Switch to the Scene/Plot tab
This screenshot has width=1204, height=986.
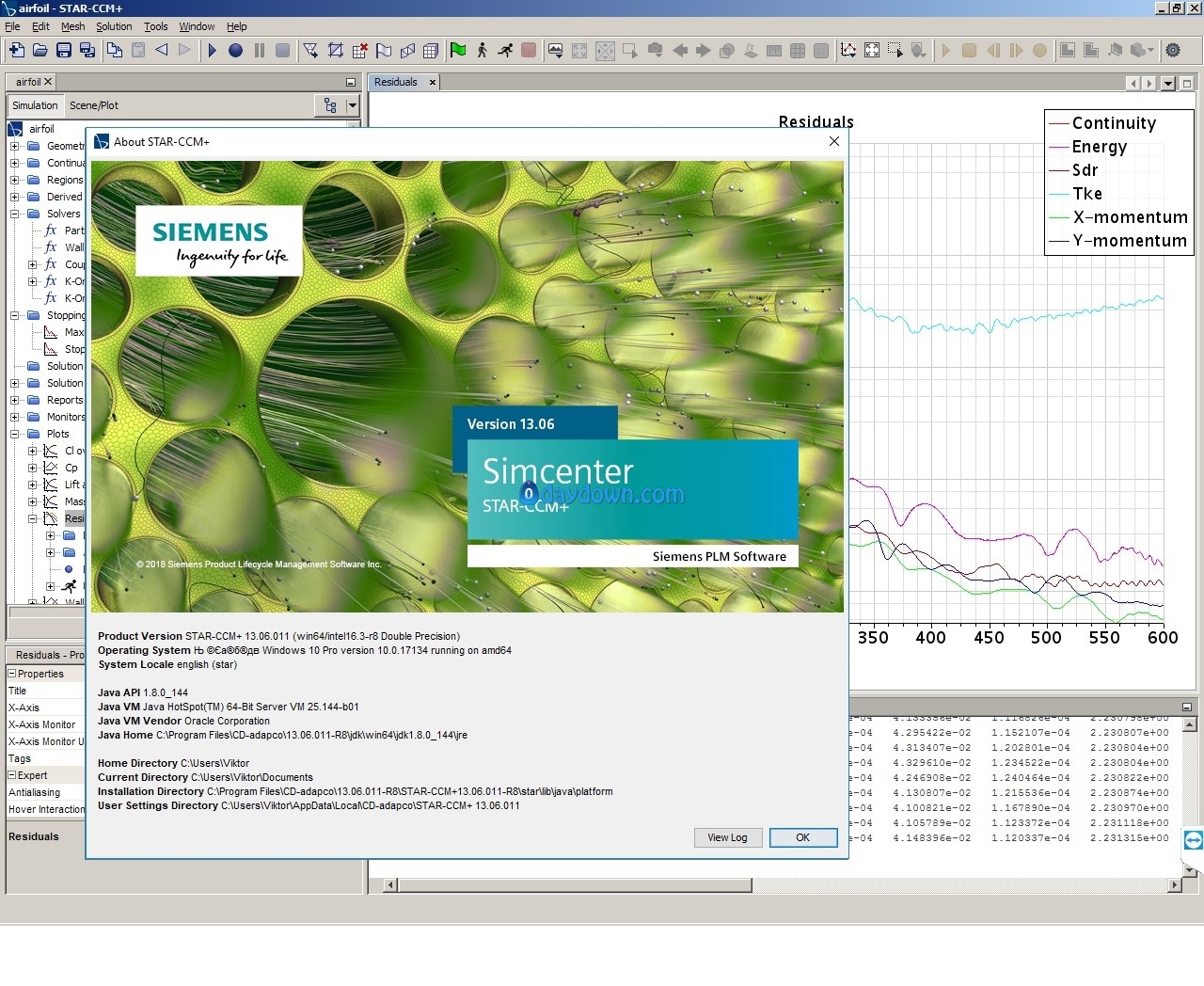(x=94, y=105)
